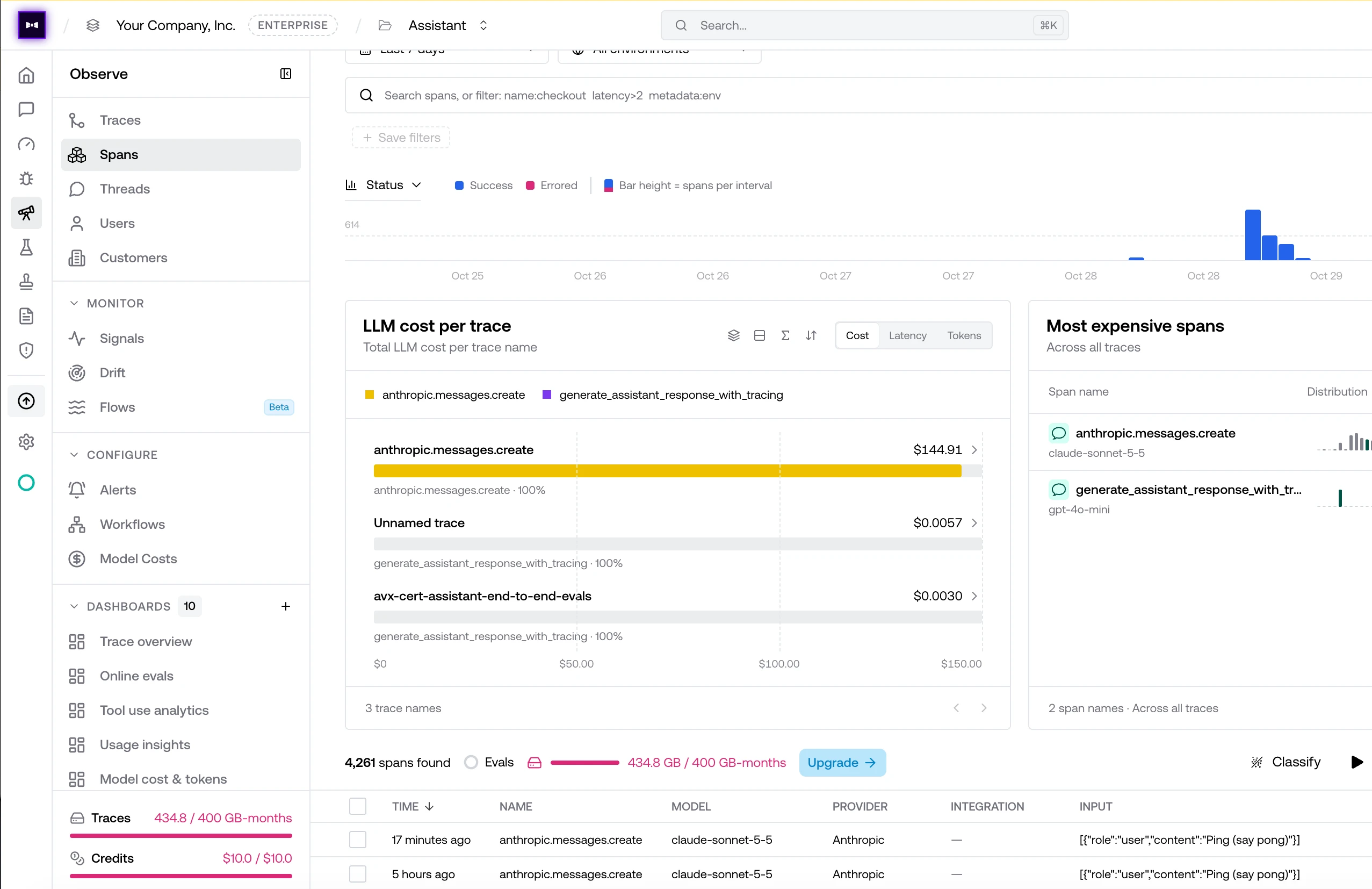The width and height of the screenshot is (1372, 889).
Task: Collapse the Observe sidebar panel icon
Action: point(285,74)
